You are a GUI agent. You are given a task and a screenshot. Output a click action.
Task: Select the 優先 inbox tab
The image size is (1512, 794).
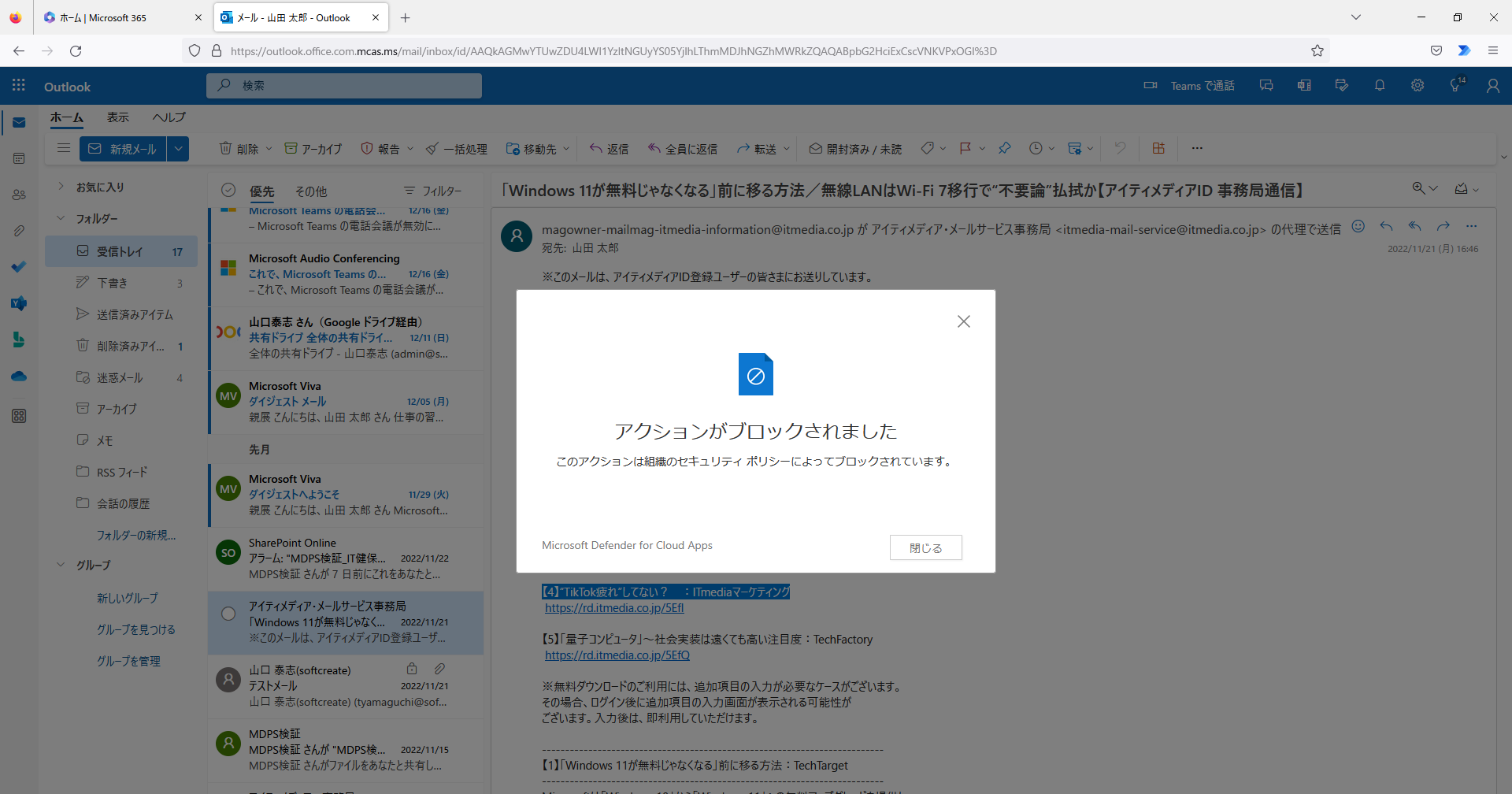(x=261, y=191)
